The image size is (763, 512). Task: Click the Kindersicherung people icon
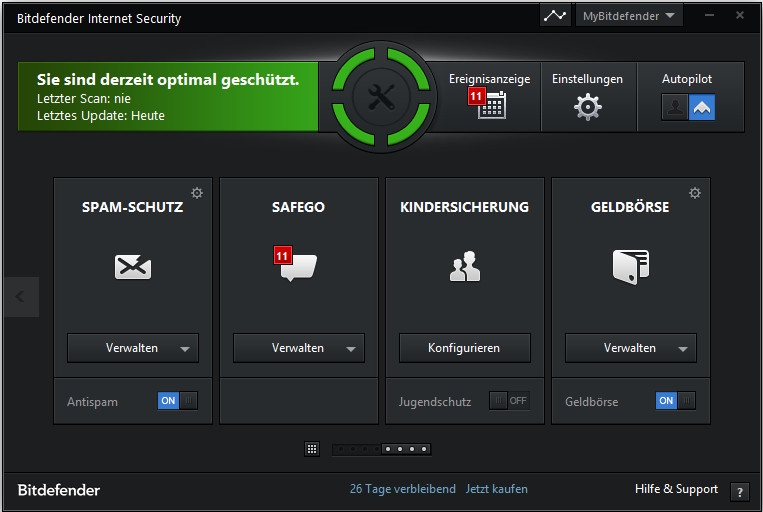click(x=464, y=266)
